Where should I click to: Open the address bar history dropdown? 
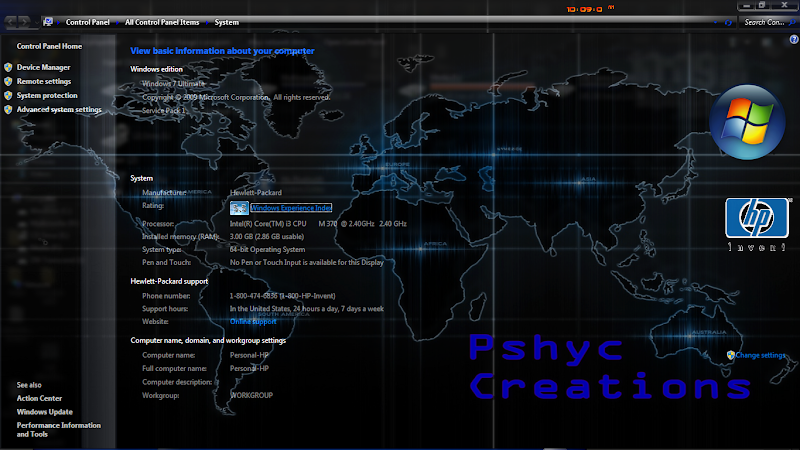pos(715,22)
